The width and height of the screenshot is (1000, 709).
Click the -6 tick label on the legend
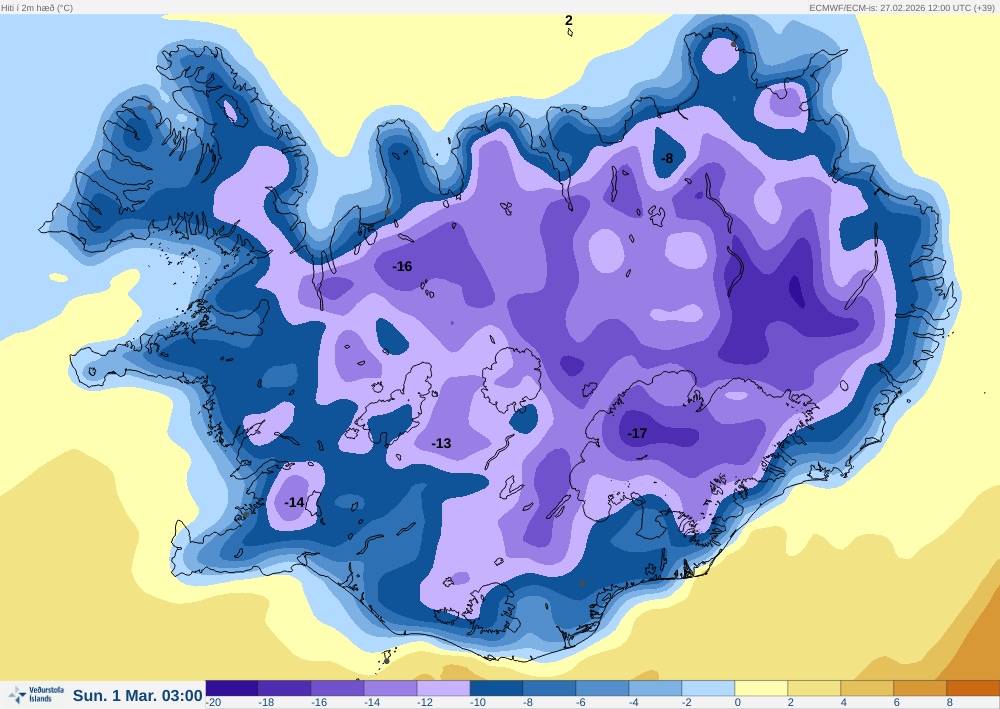pyautogui.click(x=581, y=703)
